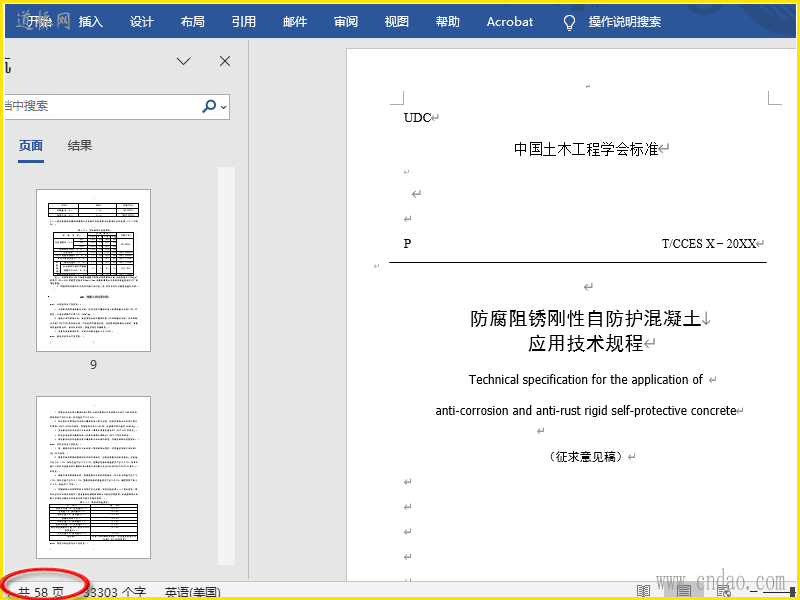Click the navigation pane vertical scrollbar
This screenshot has width=800, height=600.
click(x=227, y=365)
